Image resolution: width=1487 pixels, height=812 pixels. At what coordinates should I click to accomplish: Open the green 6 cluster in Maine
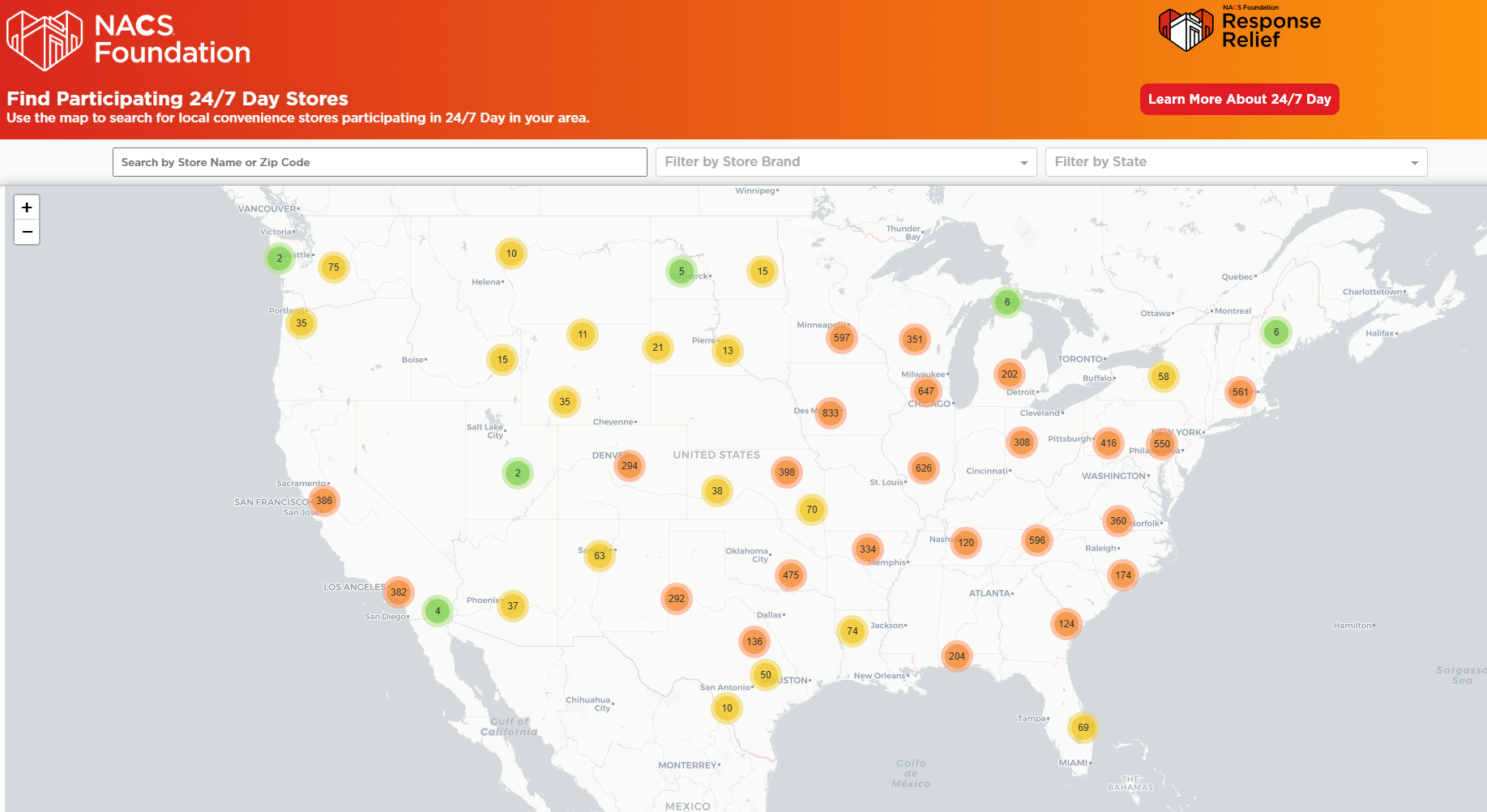(1276, 332)
